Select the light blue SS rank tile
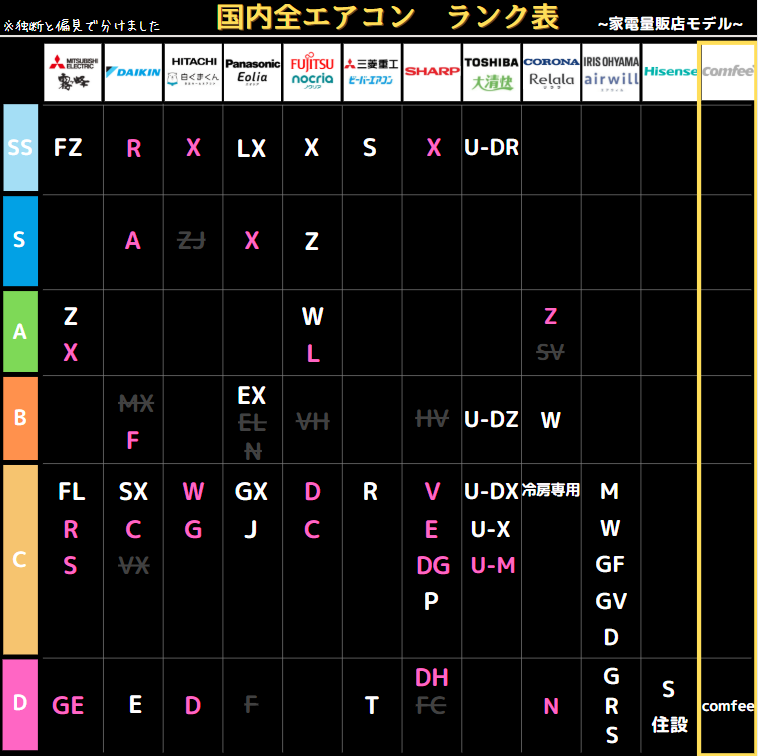758x756 pixels. (x=20, y=147)
